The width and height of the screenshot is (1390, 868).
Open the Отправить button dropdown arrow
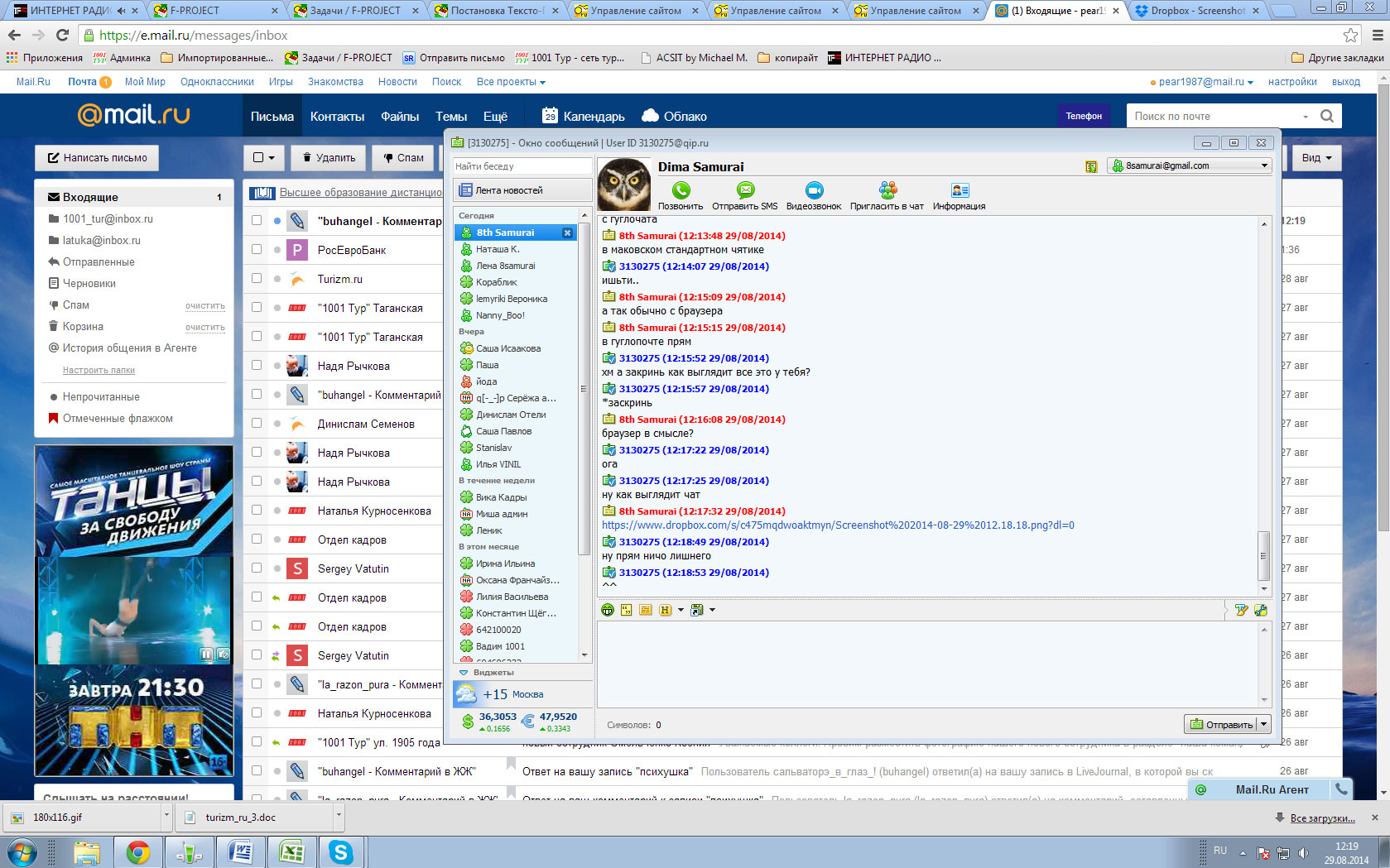click(x=1263, y=724)
